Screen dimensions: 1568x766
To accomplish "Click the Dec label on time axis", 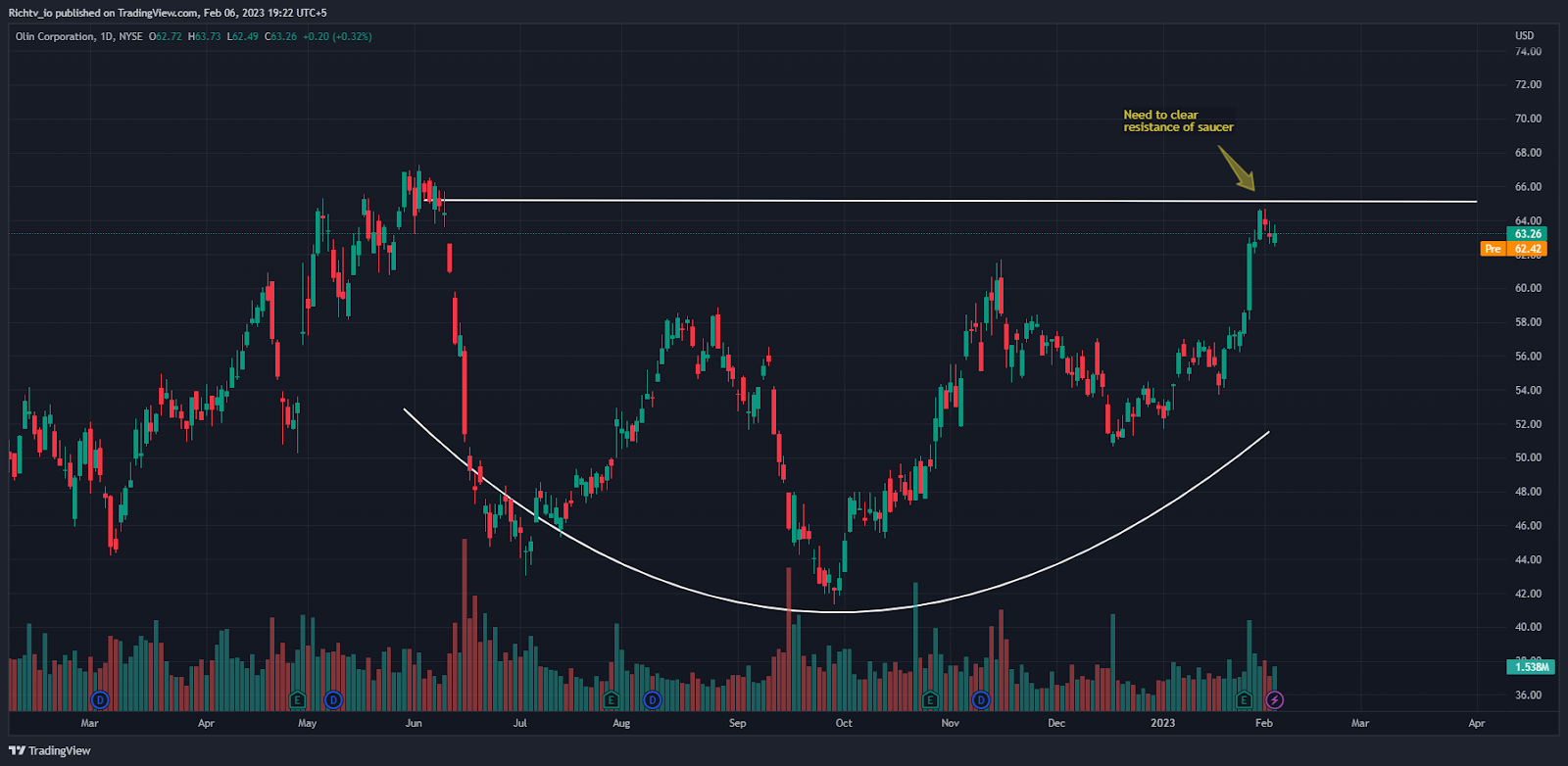I will click(1055, 723).
